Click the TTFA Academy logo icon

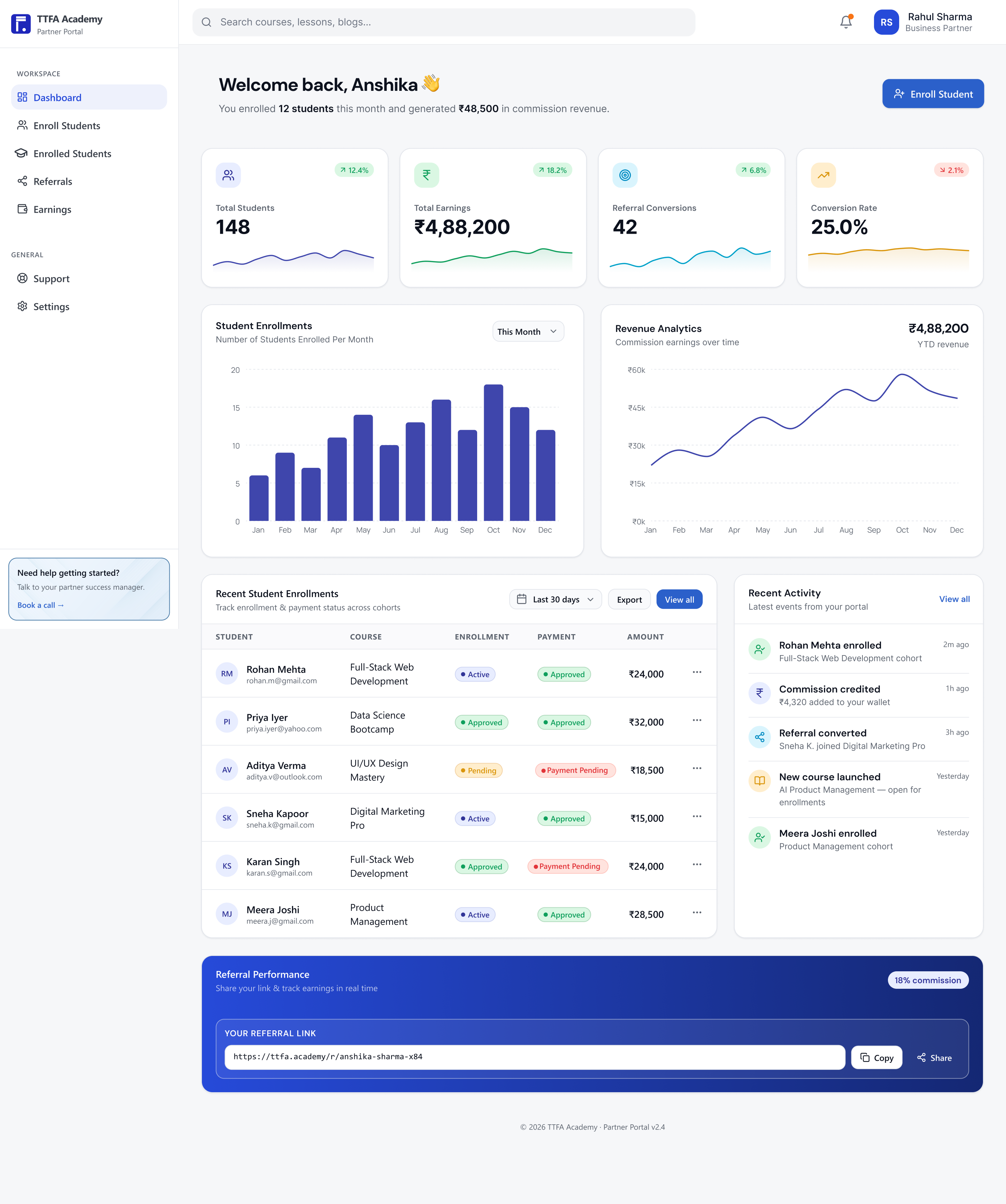point(21,23)
